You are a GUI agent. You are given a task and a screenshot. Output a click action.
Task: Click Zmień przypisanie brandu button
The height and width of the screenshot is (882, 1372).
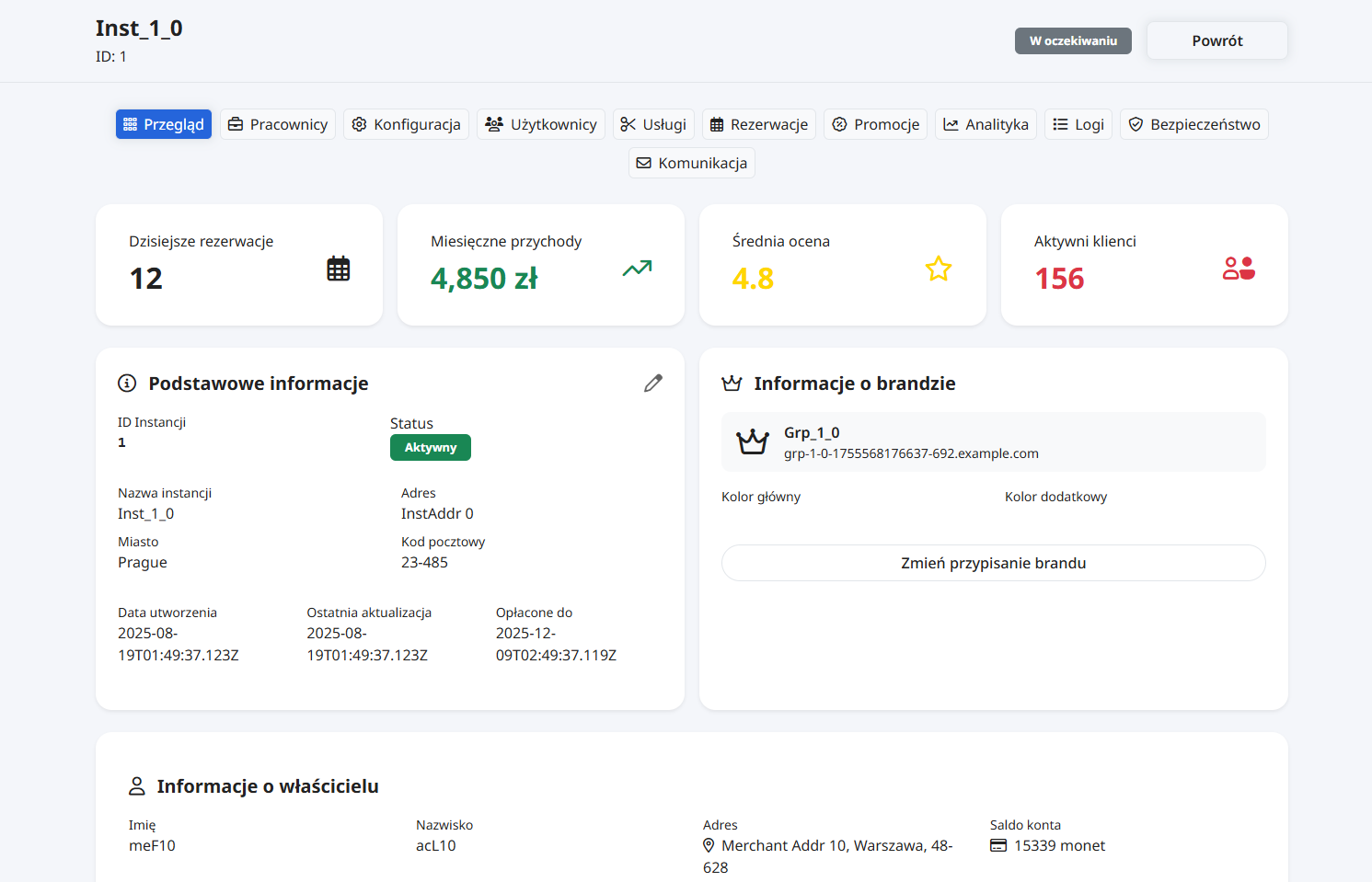click(994, 563)
